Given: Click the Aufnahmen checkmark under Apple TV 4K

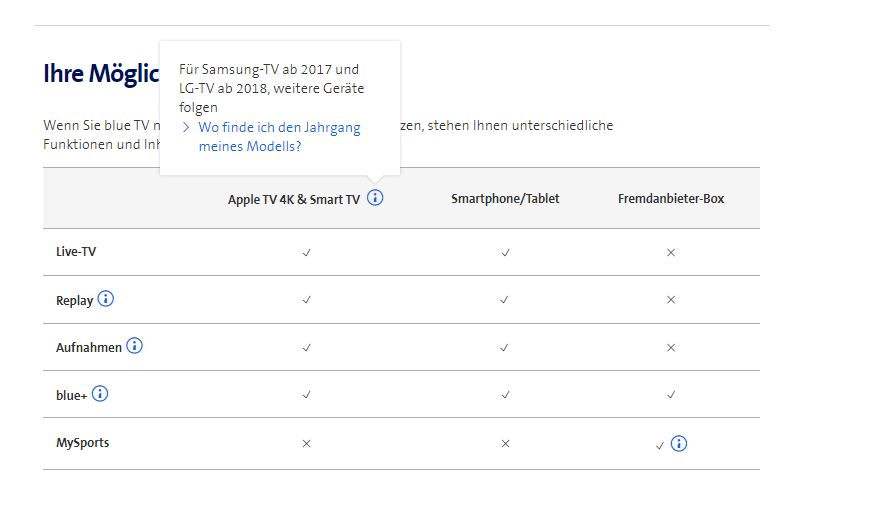Looking at the screenshot, I should click(306, 348).
